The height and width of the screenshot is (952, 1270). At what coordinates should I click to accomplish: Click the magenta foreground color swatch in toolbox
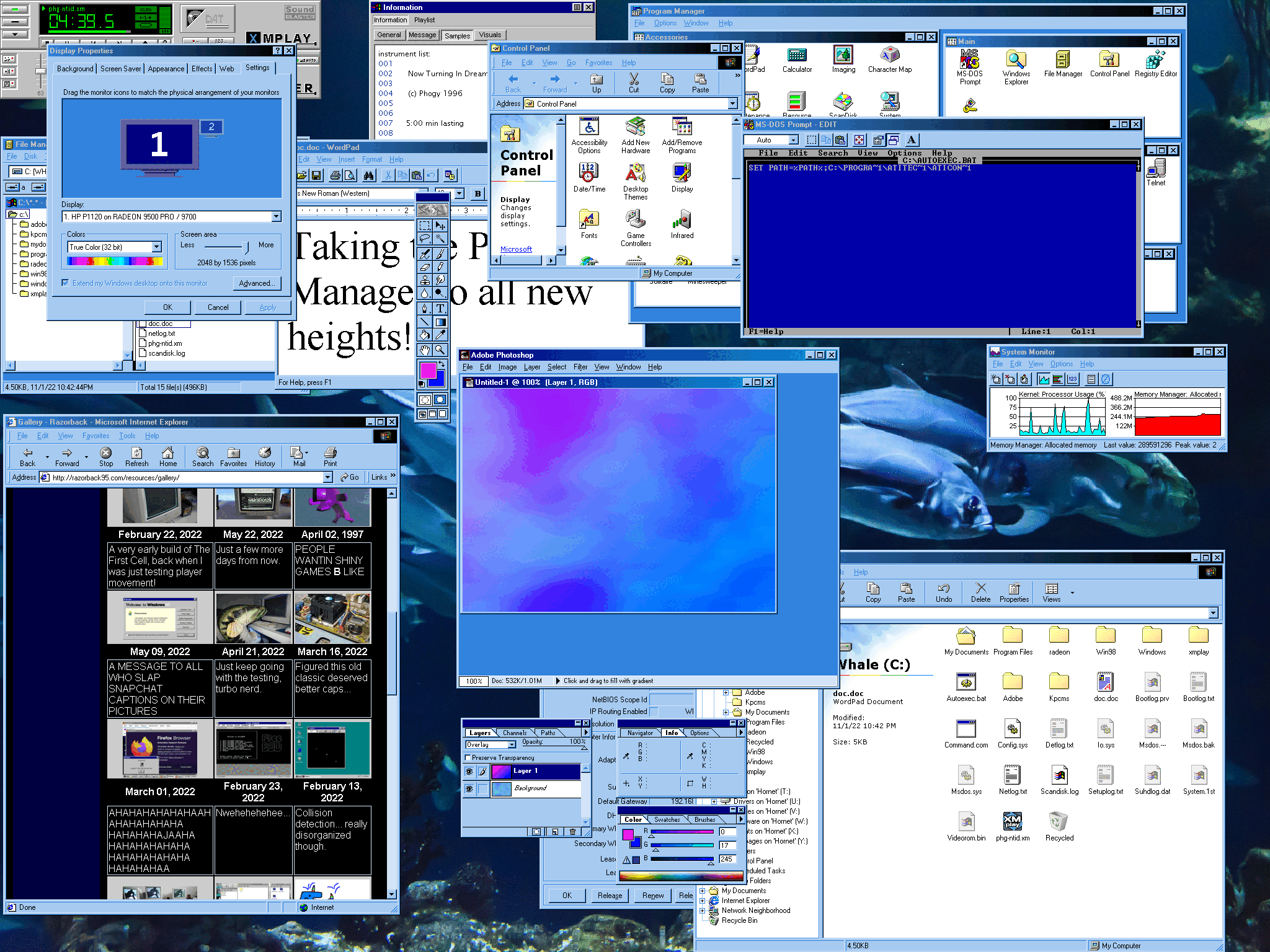[428, 370]
